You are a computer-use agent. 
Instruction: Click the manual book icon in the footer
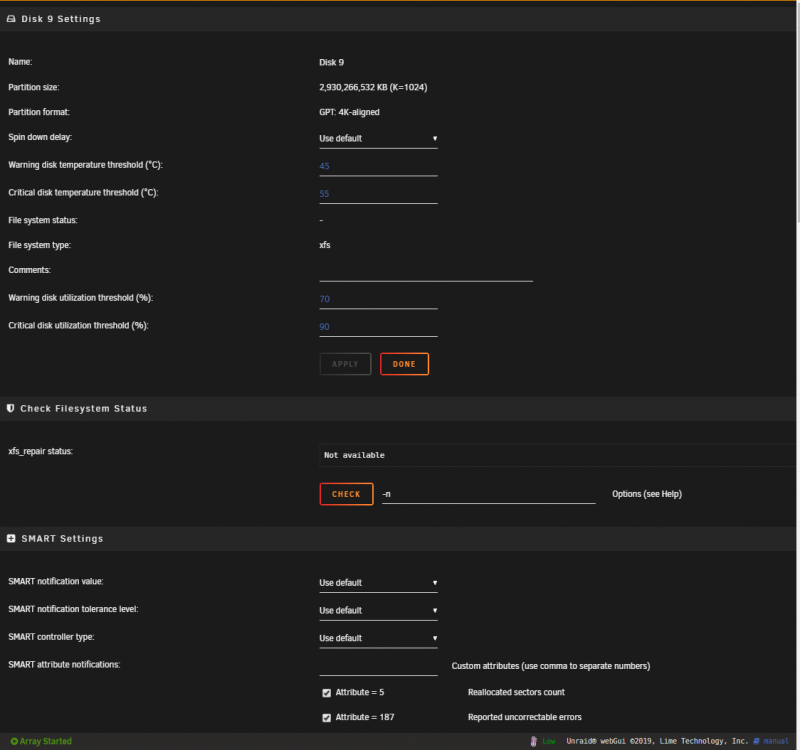click(757, 741)
